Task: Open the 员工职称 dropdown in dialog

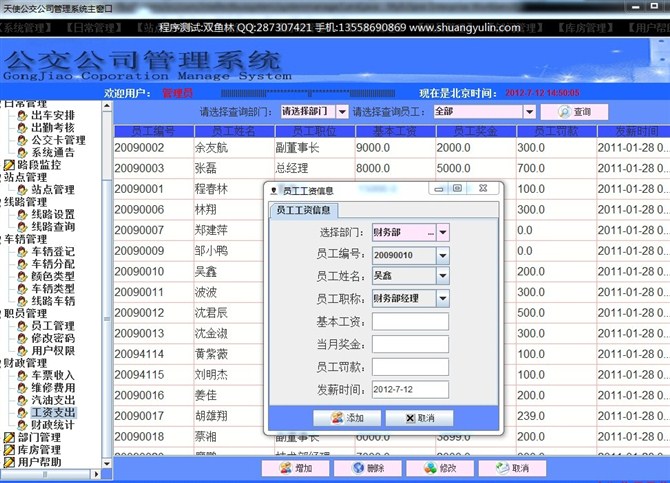Action: point(443,298)
